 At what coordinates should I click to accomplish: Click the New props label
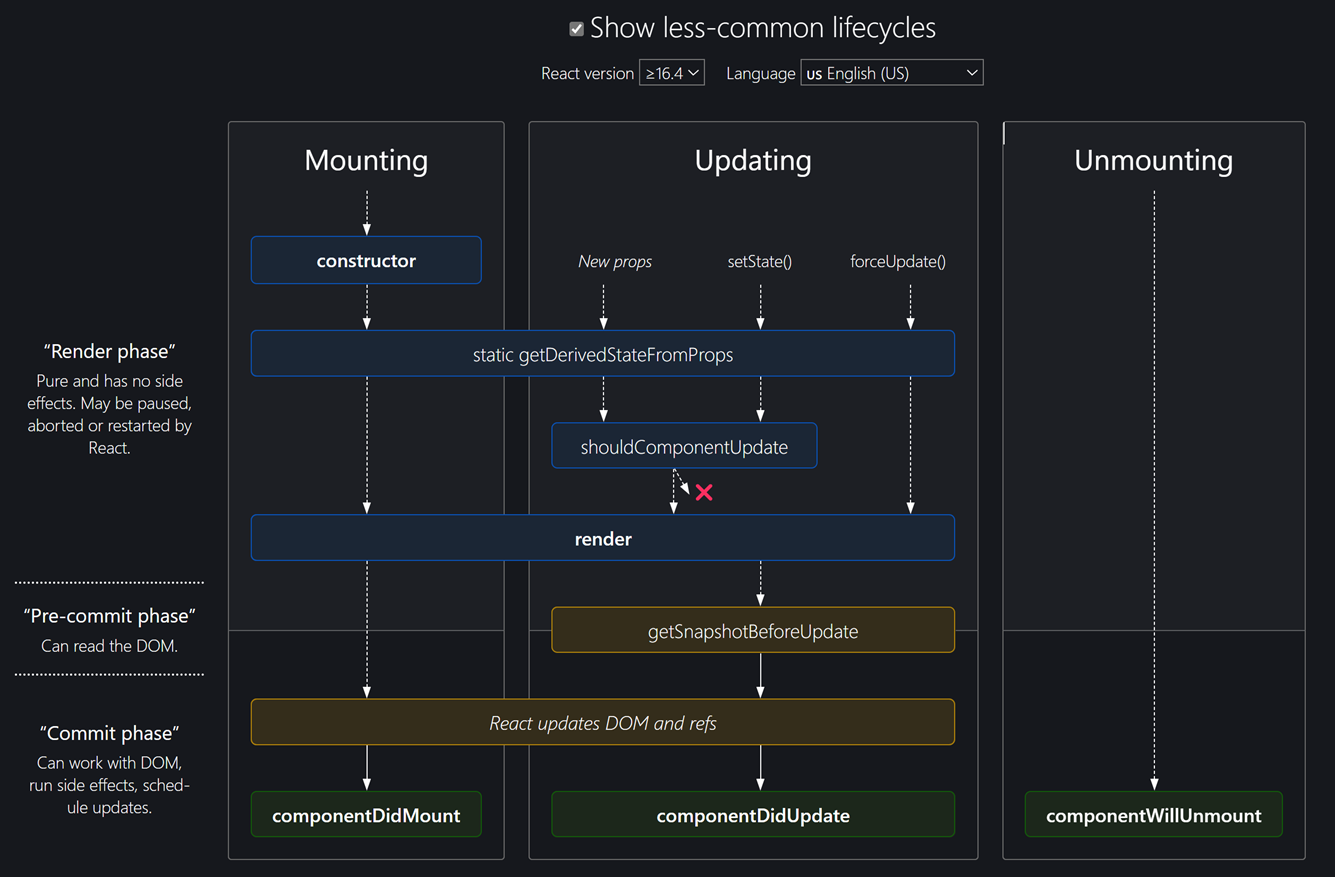615,261
